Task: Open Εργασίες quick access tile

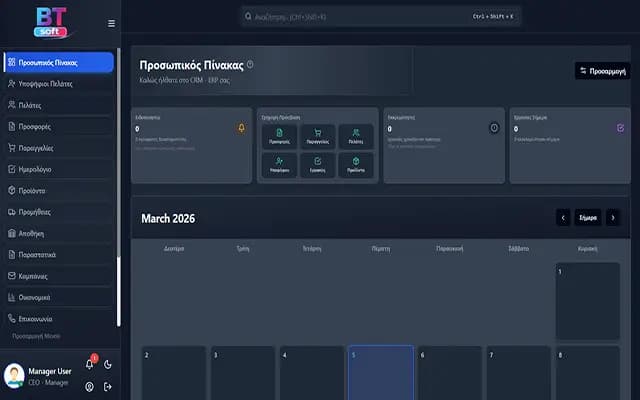Action: pyautogui.click(x=318, y=165)
